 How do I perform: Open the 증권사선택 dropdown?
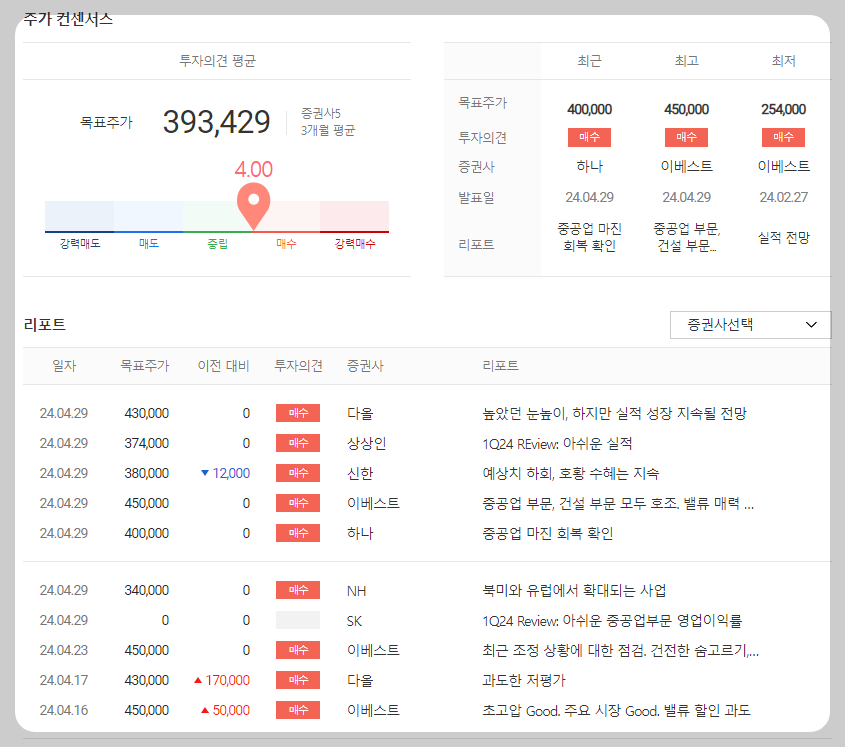[x=750, y=324]
